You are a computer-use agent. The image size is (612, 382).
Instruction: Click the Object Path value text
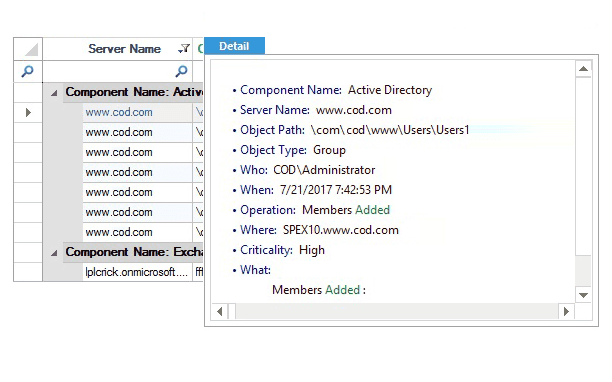coord(390,130)
